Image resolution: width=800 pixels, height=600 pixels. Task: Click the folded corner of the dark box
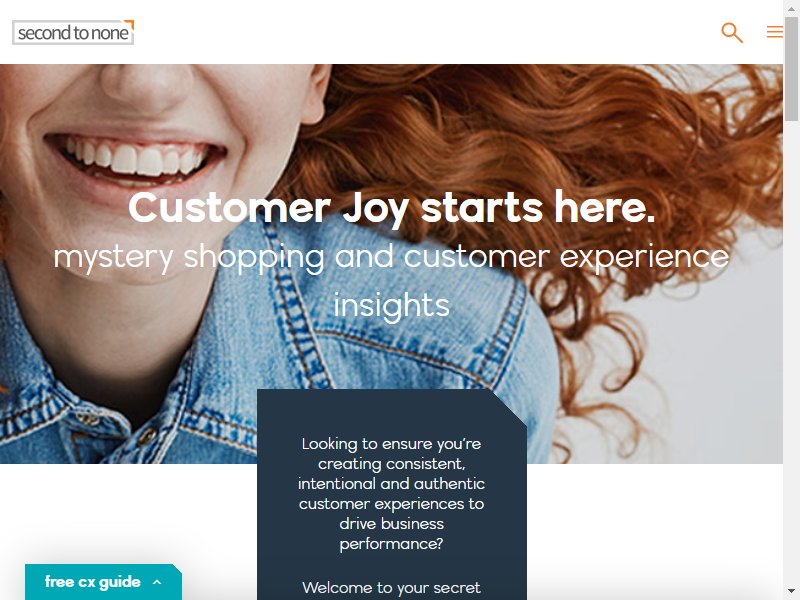(509, 407)
